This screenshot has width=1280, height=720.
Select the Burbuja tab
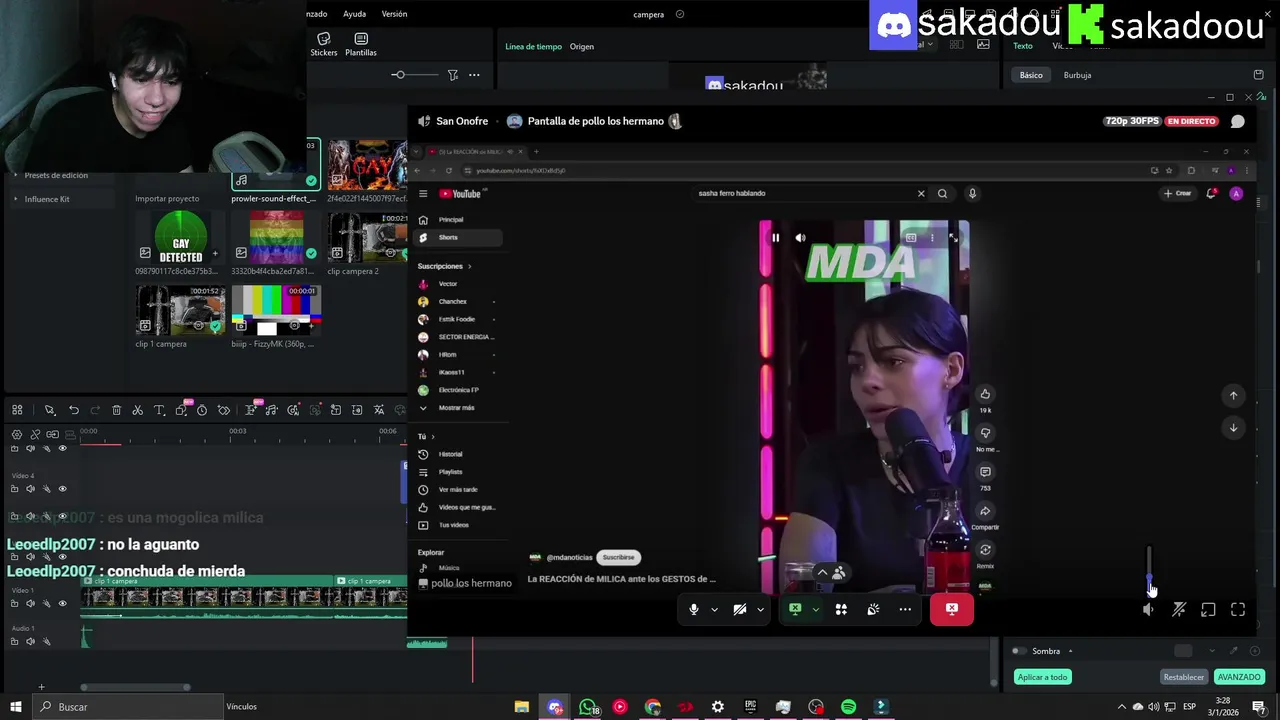[1077, 75]
